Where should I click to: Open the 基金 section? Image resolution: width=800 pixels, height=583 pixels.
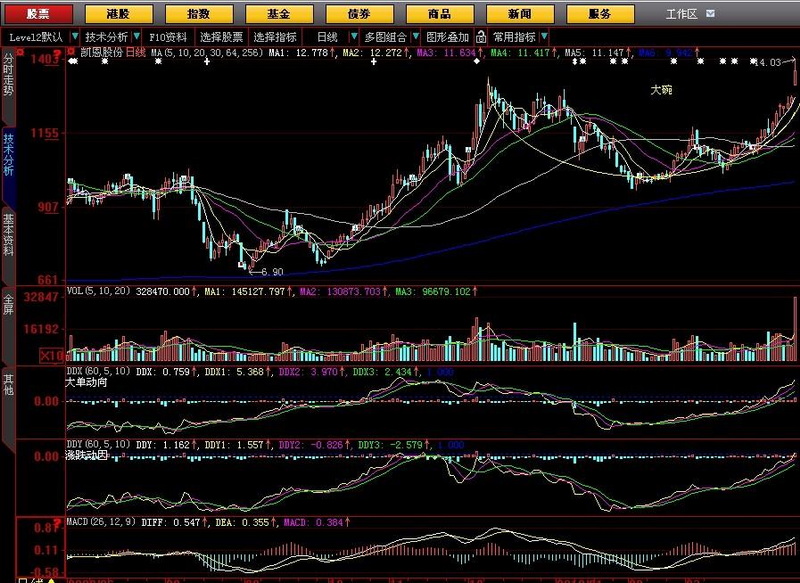[x=278, y=14]
